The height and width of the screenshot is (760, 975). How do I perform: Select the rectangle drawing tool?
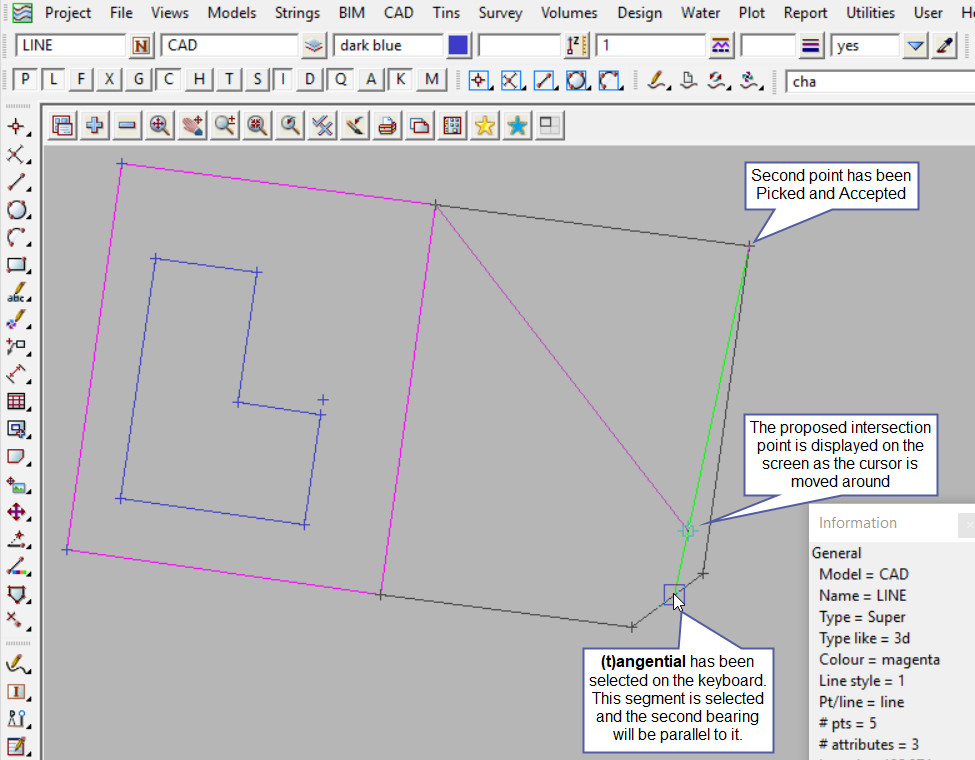point(16,266)
